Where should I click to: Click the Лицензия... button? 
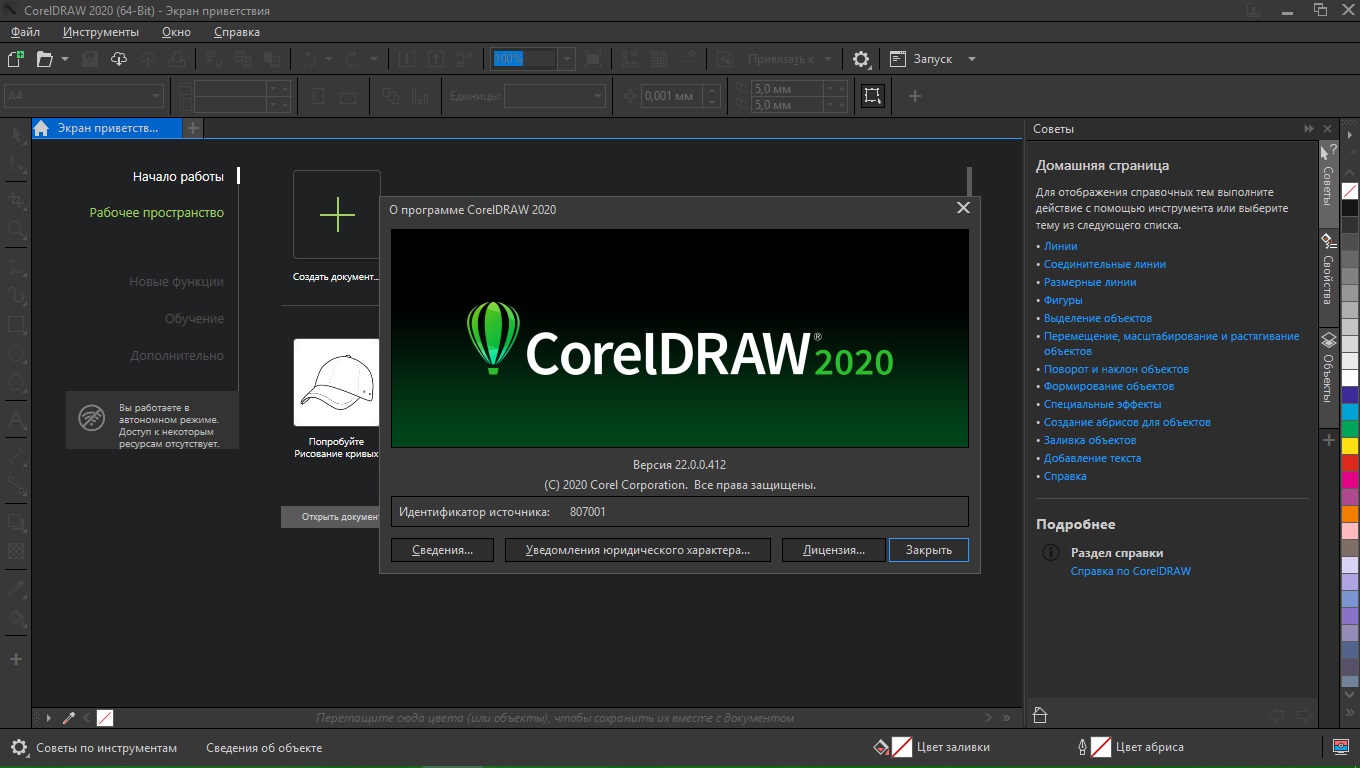tap(833, 550)
